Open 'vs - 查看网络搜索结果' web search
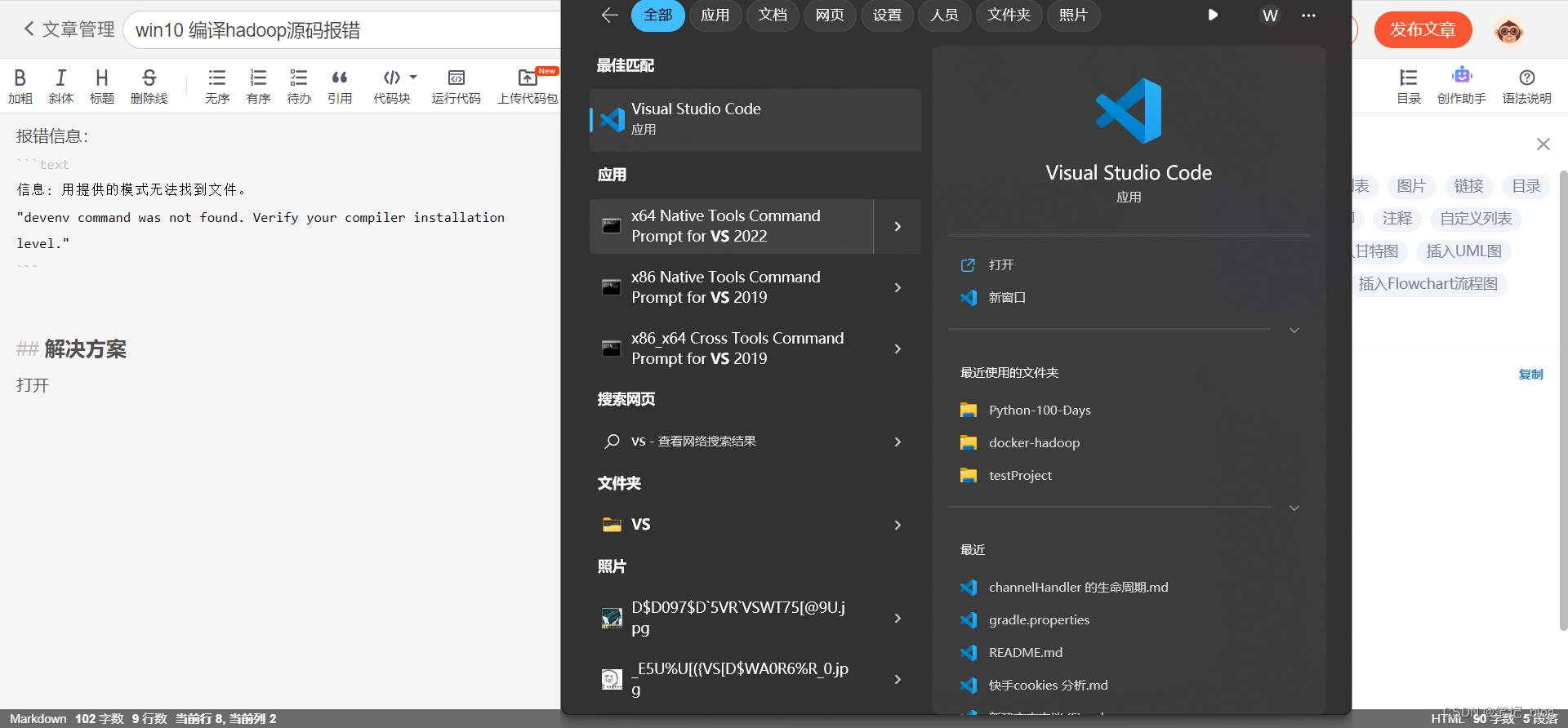Screen dimensions: 1568x728 coord(731,442)
